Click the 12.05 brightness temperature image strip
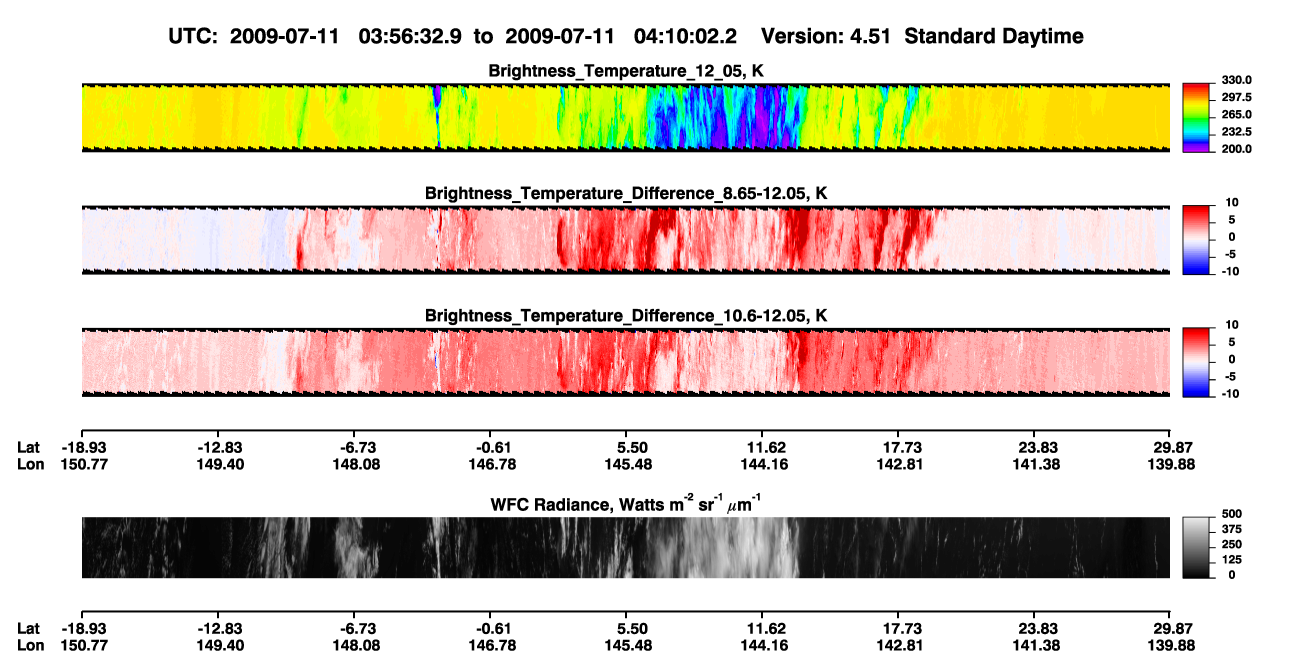Screen dimensions: 1300x667 [x=625, y=117]
